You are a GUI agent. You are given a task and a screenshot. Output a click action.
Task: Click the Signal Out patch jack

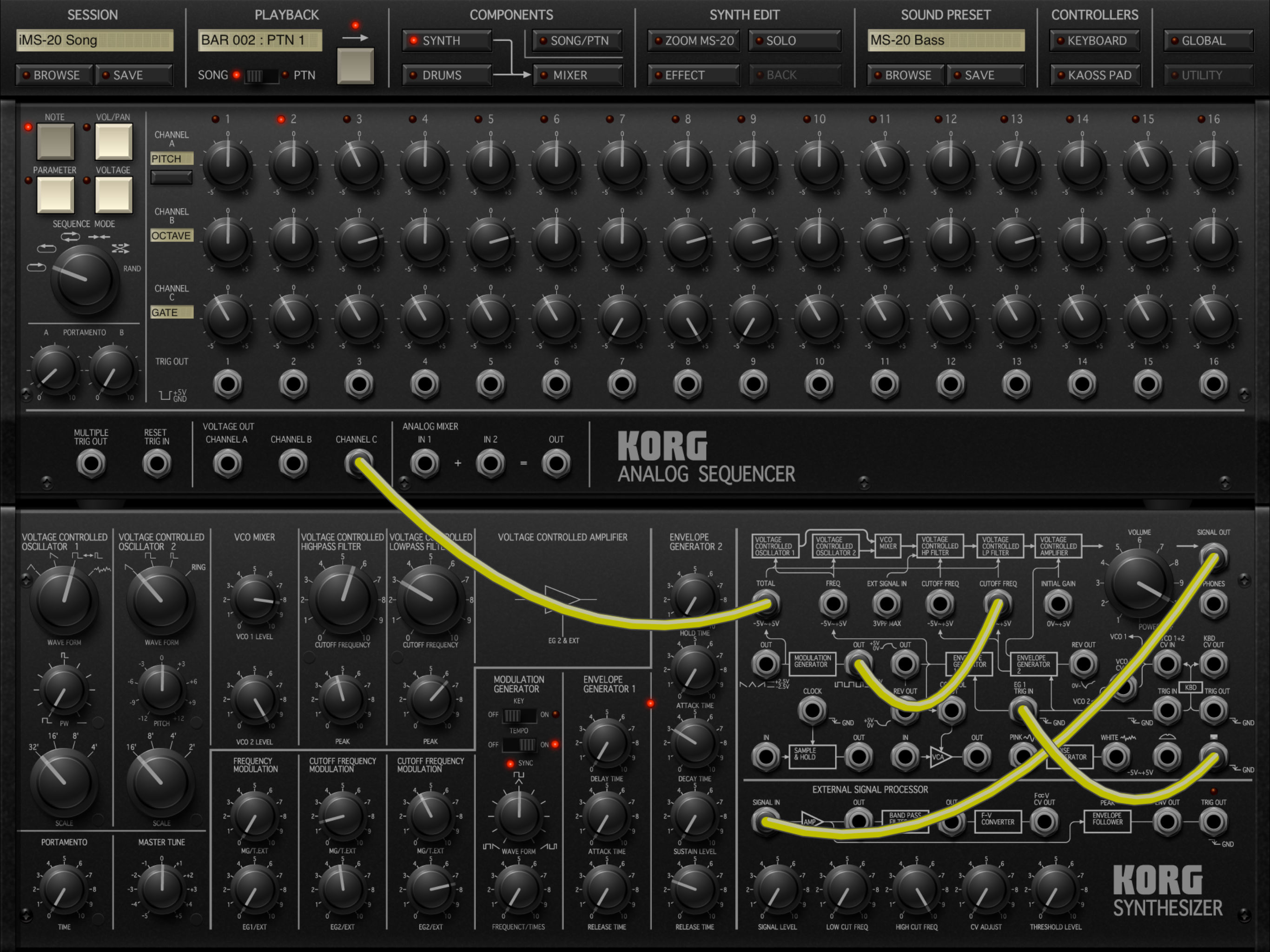[x=1213, y=556]
